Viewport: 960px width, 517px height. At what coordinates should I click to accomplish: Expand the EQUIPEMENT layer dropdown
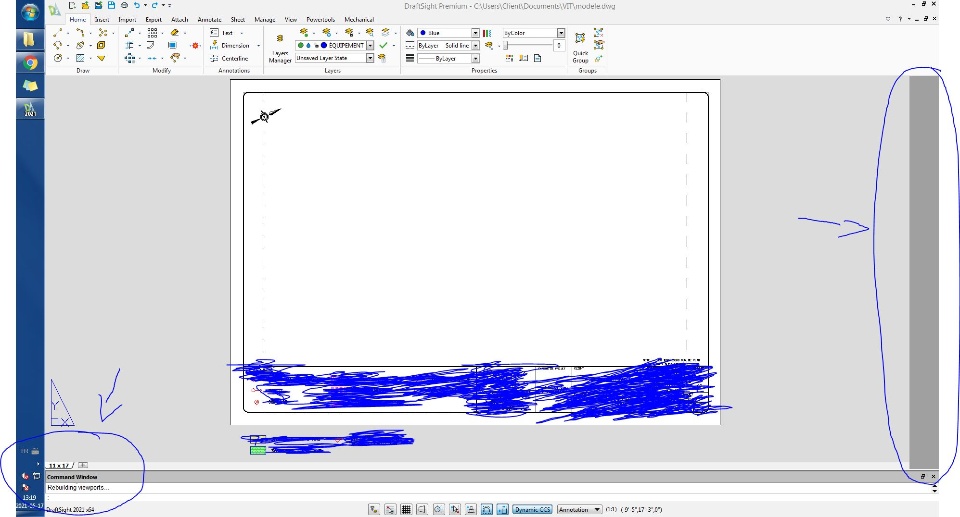[x=370, y=45]
